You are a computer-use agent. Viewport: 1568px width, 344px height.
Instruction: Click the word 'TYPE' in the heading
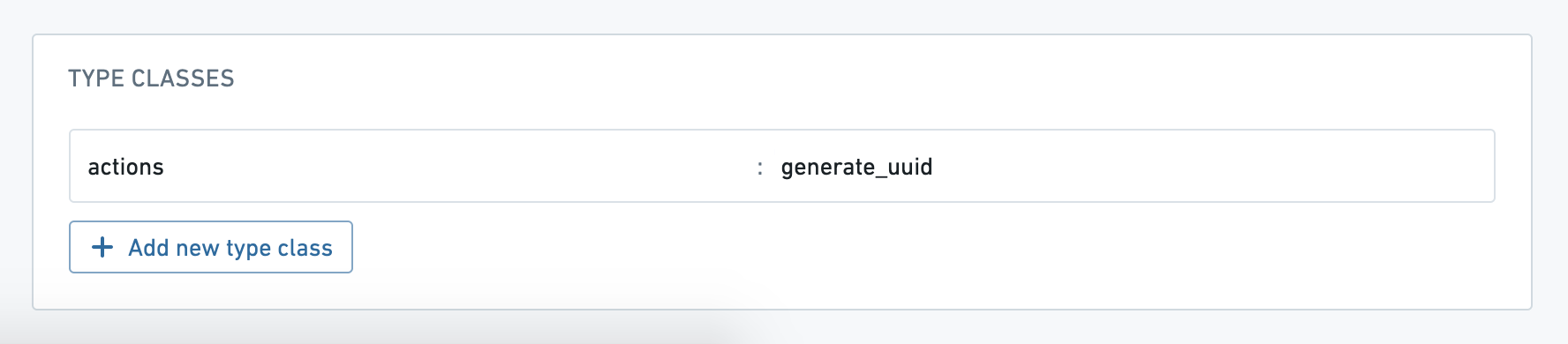click(95, 79)
